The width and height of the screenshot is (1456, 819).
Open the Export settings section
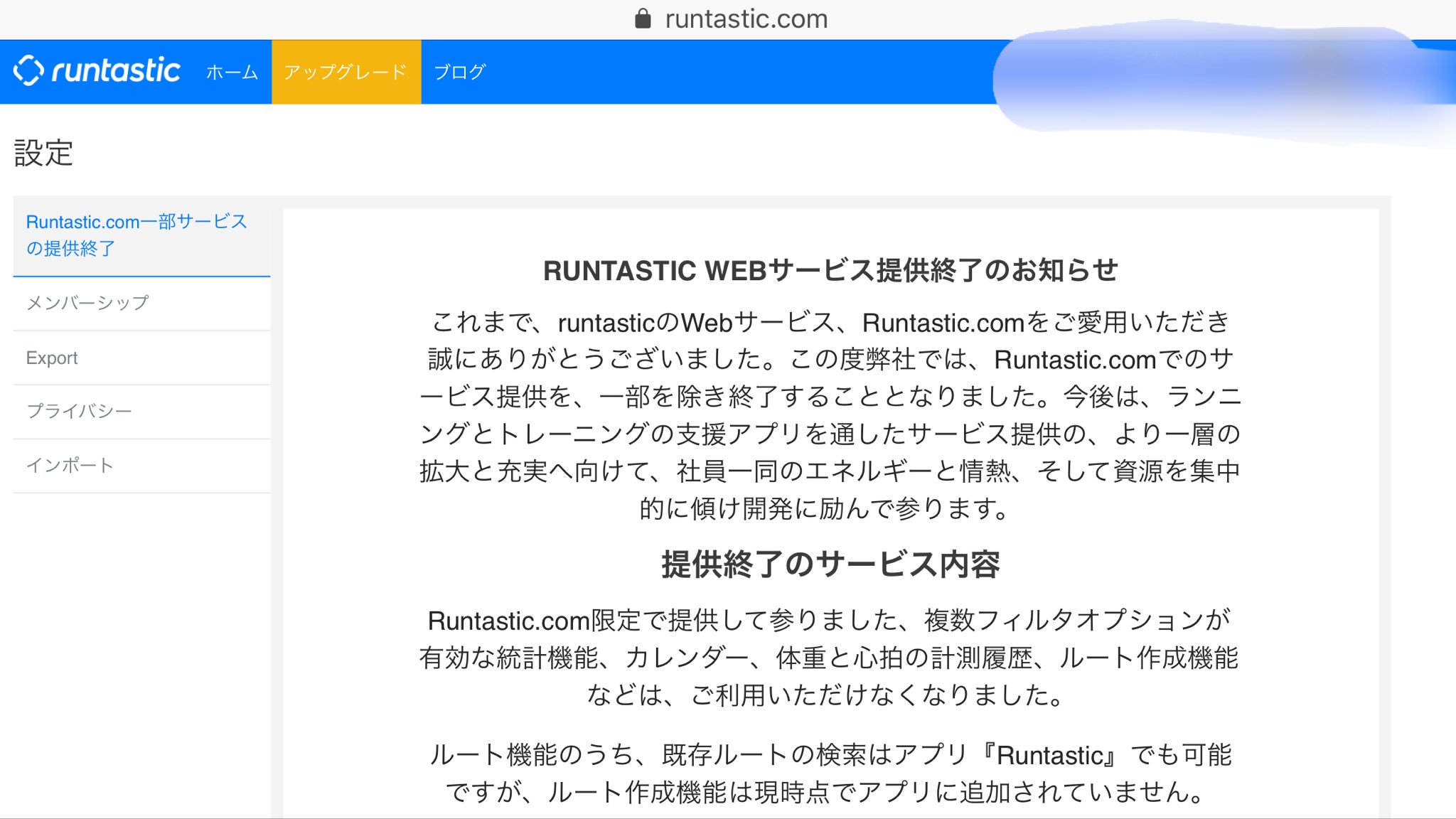(x=141, y=358)
